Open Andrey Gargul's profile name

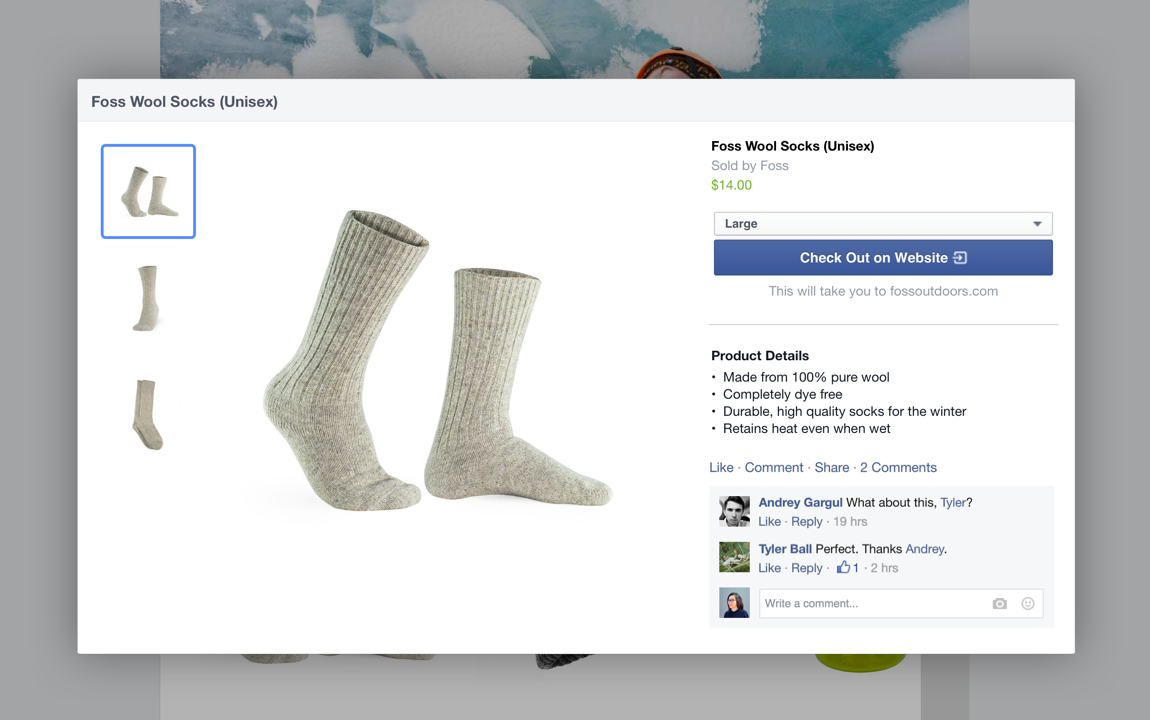tap(800, 502)
